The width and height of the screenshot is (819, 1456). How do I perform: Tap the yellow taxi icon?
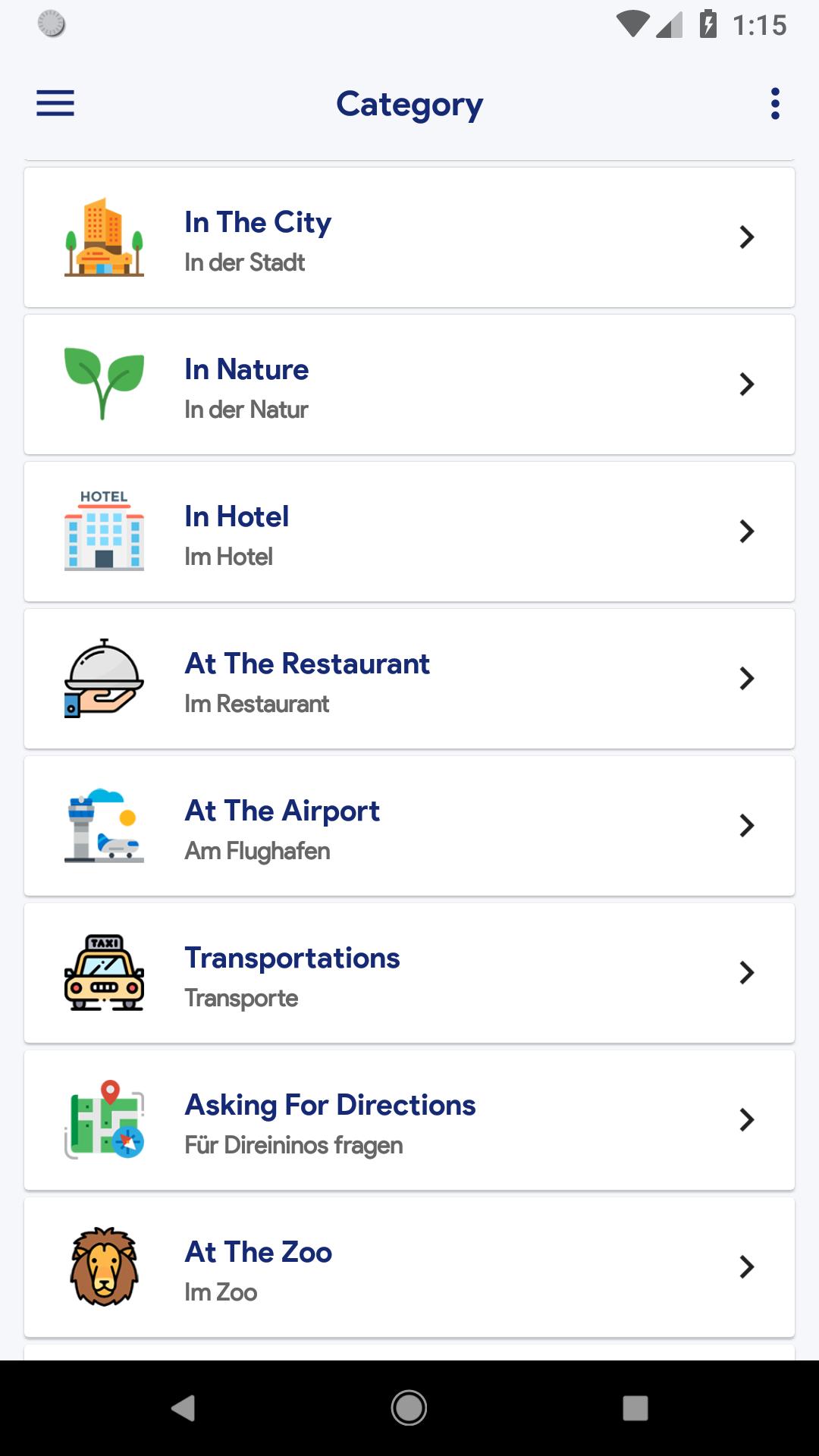104,972
